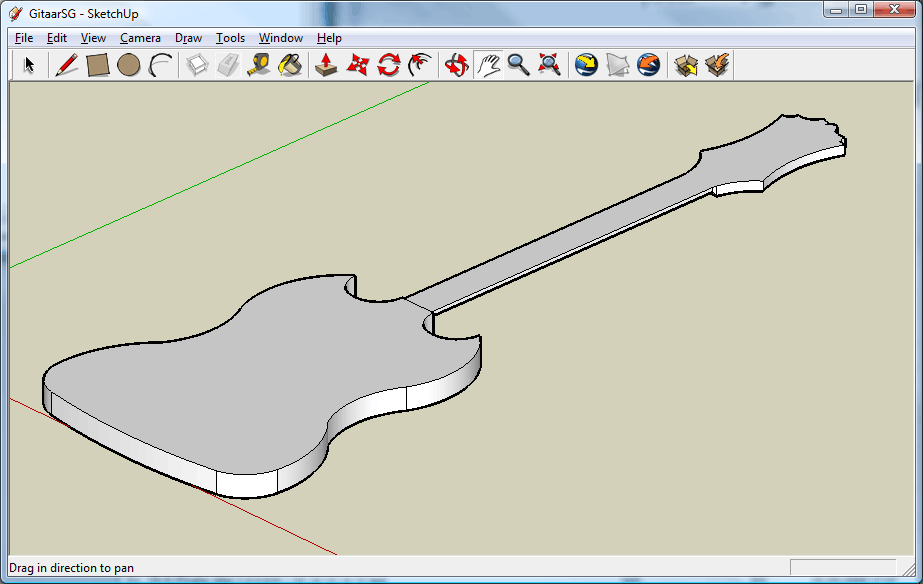The image size is (923, 584).
Task: Open the Tools menu
Action: pos(230,38)
